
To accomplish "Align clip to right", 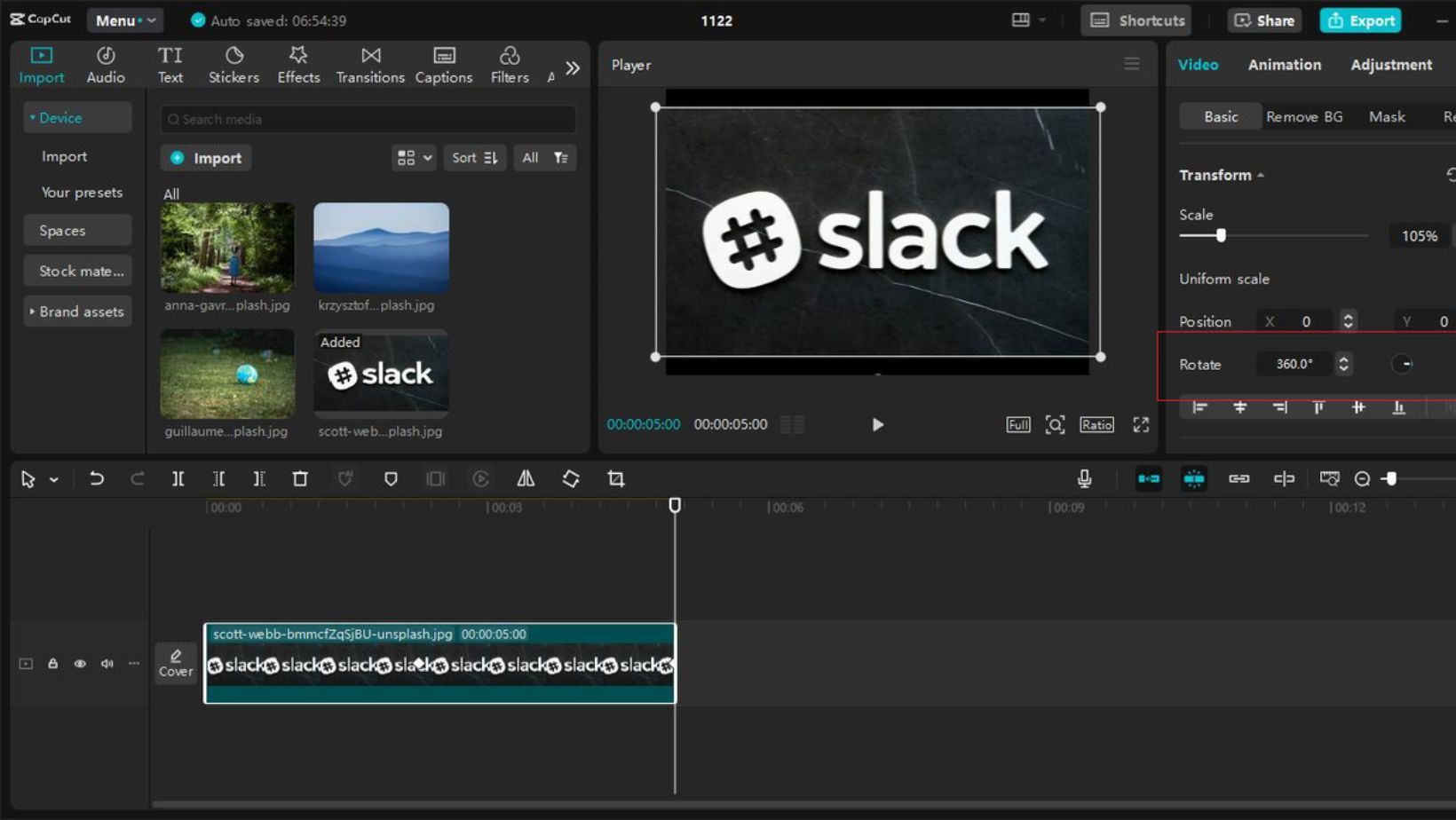I will pos(1279,407).
